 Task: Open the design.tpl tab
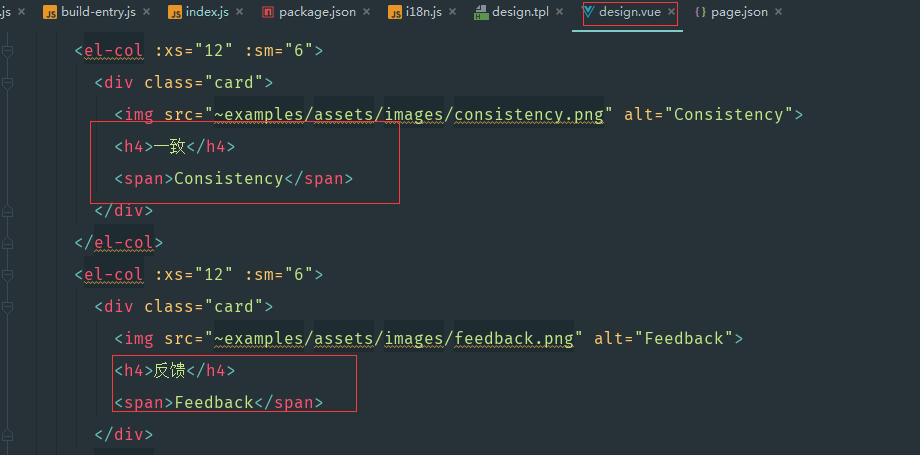coord(520,12)
